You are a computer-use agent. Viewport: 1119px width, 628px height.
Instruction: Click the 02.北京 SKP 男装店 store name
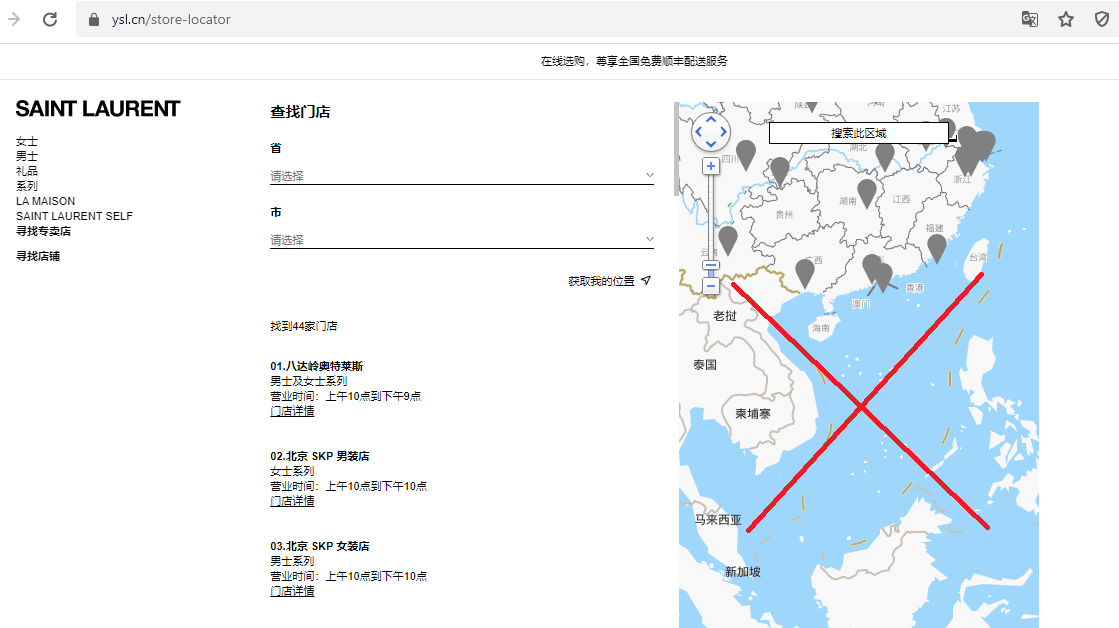click(x=320, y=456)
